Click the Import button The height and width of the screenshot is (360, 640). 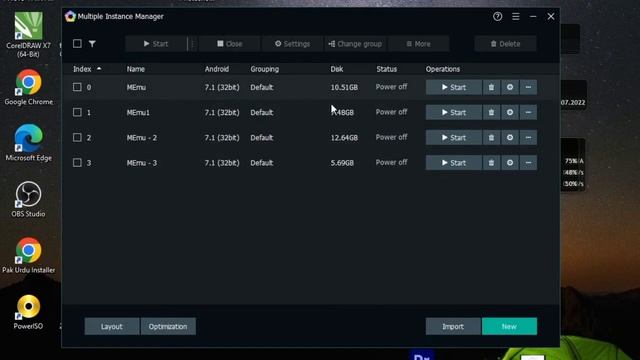pos(453,327)
